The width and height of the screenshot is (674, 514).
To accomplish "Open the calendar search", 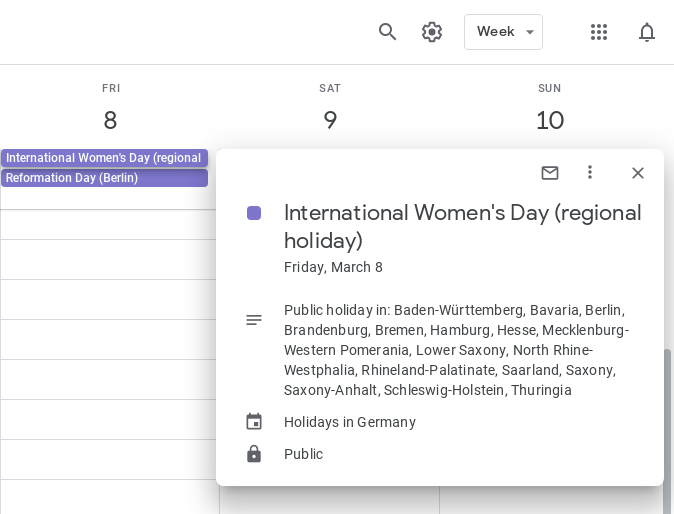I will (x=388, y=32).
